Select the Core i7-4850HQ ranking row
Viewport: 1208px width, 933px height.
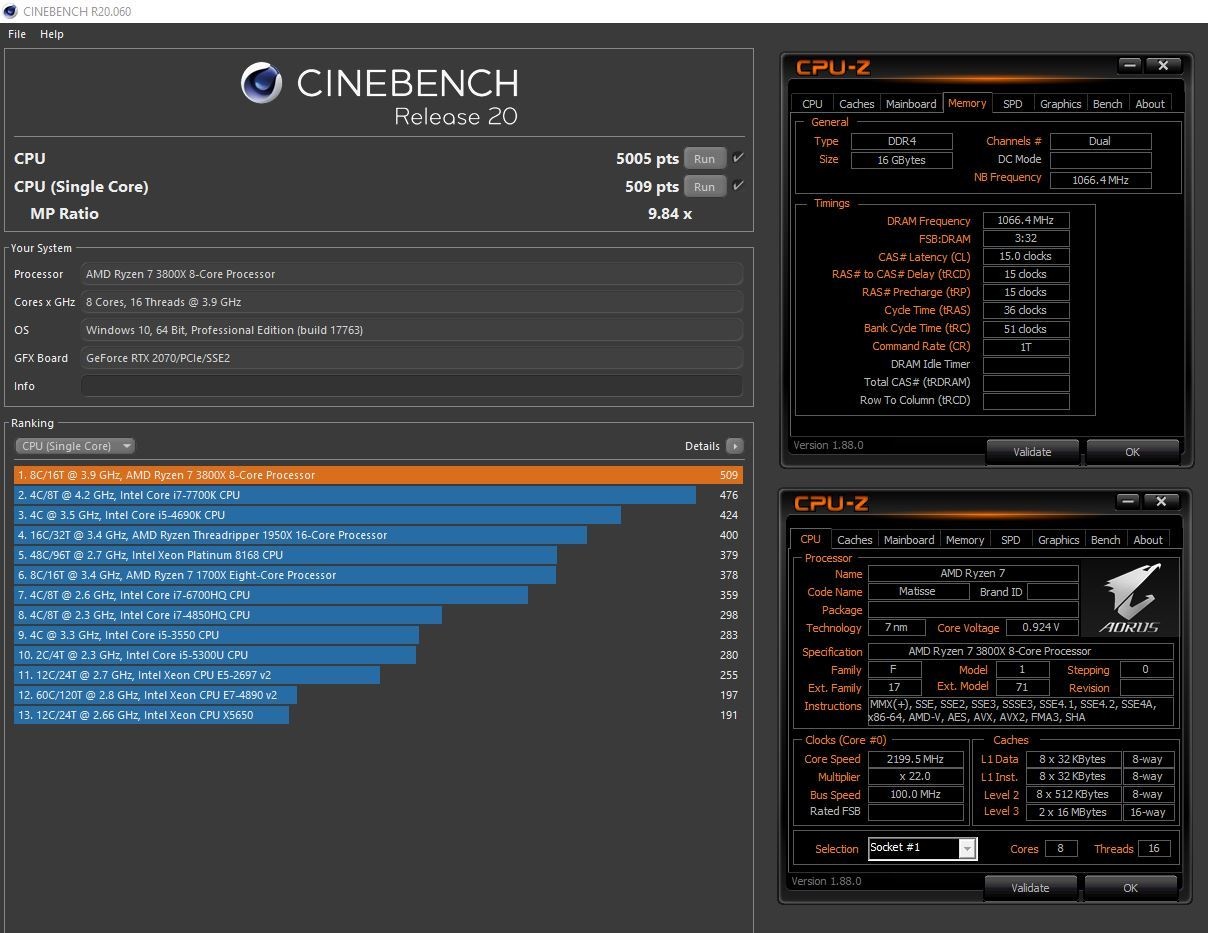tap(378, 615)
